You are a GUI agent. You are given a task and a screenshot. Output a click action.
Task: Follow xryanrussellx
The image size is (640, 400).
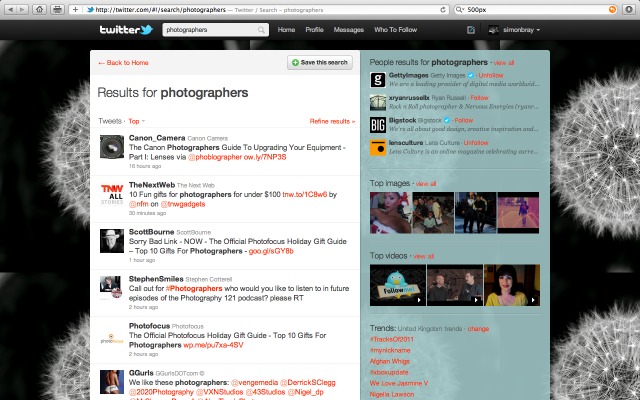pos(479,98)
